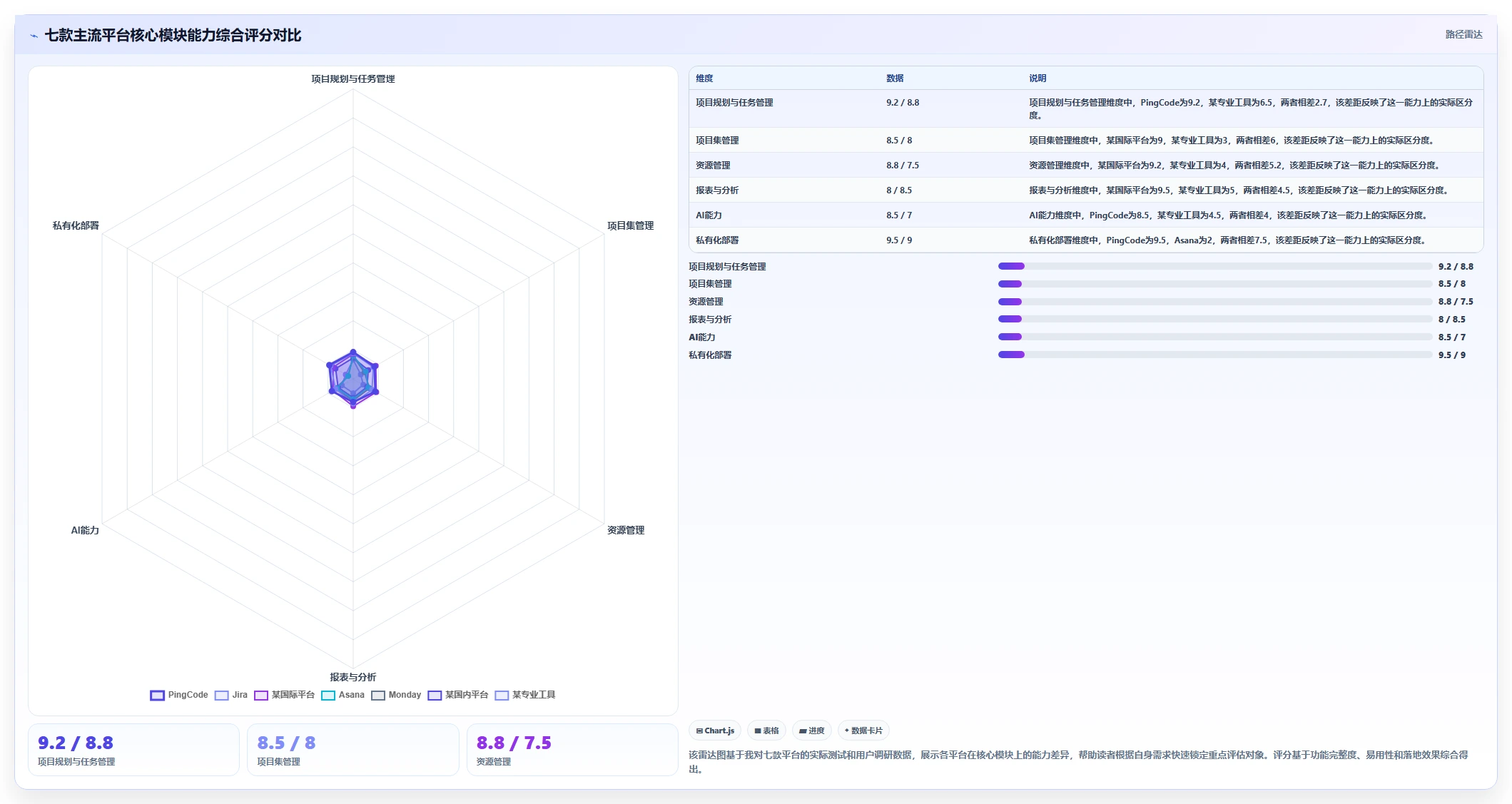This screenshot has height=804, width=1512.
Task: Click the radar axis label 报表与分析
Action: click(352, 677)
